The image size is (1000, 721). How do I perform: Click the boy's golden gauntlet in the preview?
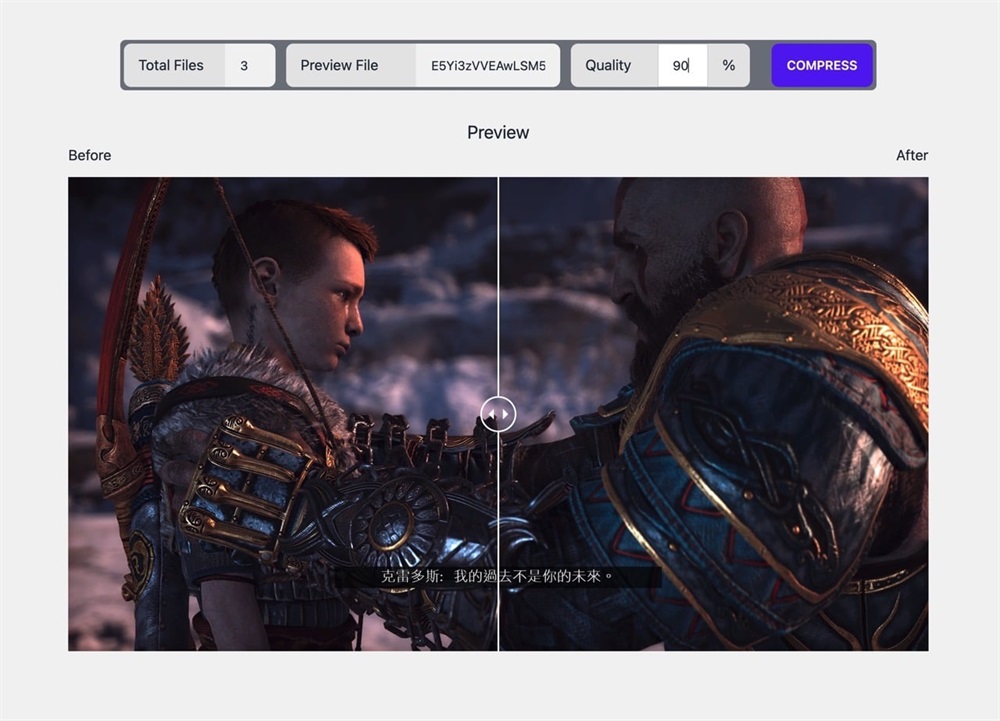tap(235, 480)
